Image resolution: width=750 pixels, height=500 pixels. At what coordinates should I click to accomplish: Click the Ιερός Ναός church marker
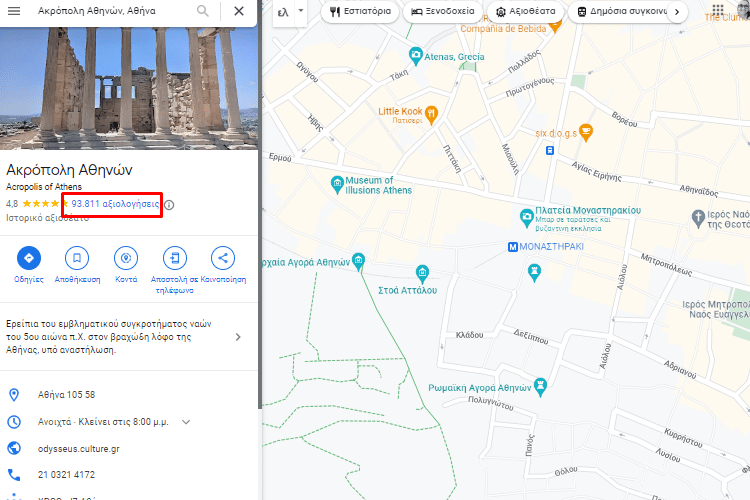click(x=698, y=218)
